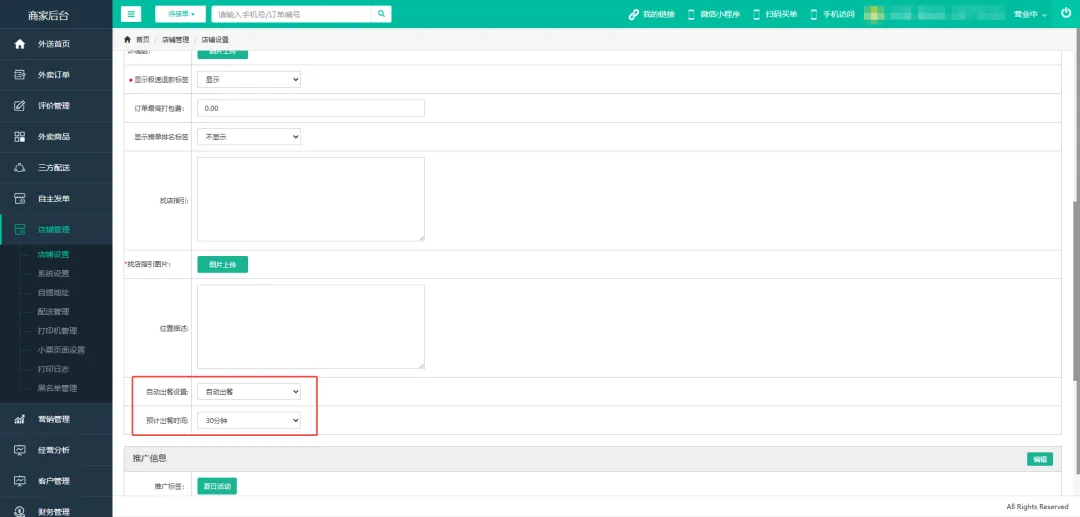Screen dimensions: 1080x517
Task: Click the 找店指引 text area
Action: 311,199
